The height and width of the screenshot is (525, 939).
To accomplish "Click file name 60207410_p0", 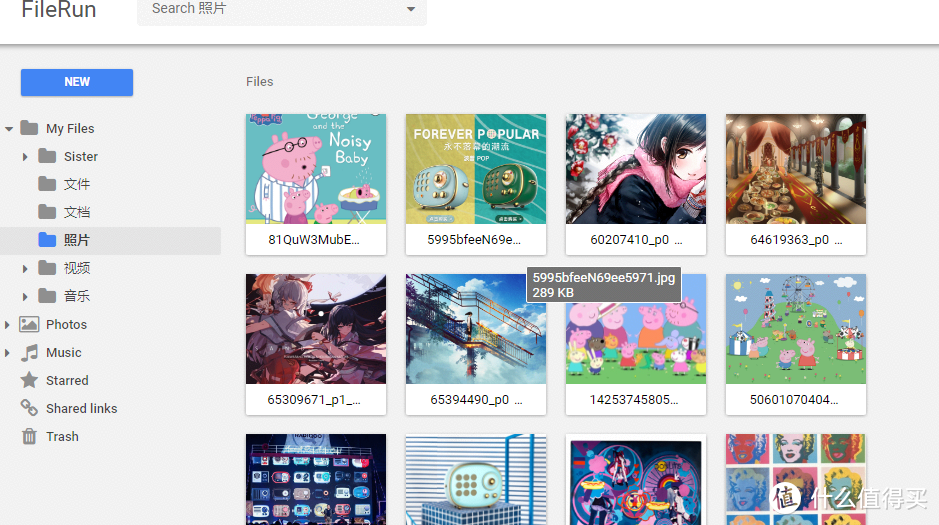I will pyautogui.click(x=636, y=239).
